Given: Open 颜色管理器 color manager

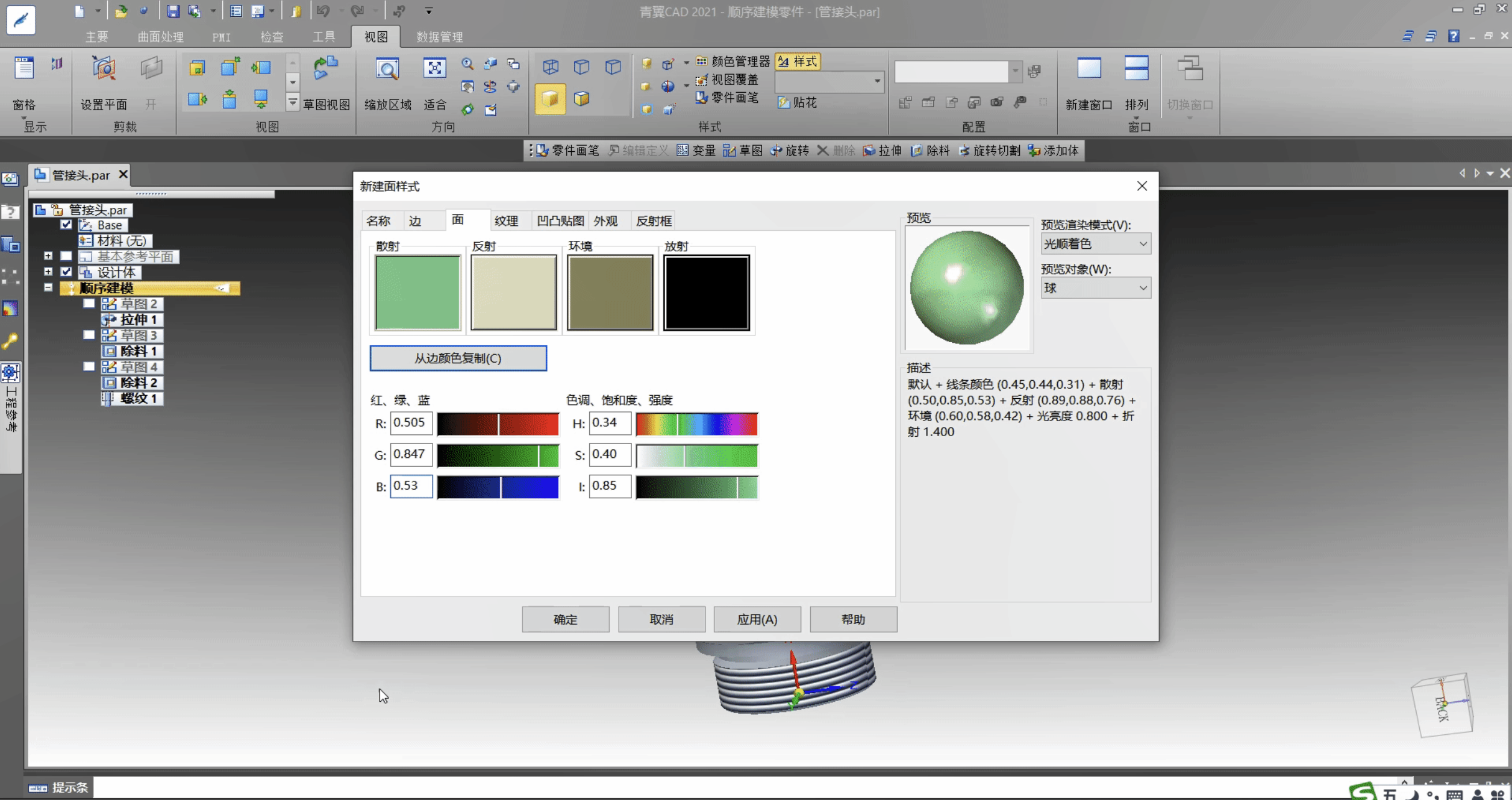Looking at the screenshot, I should (733, 61).
